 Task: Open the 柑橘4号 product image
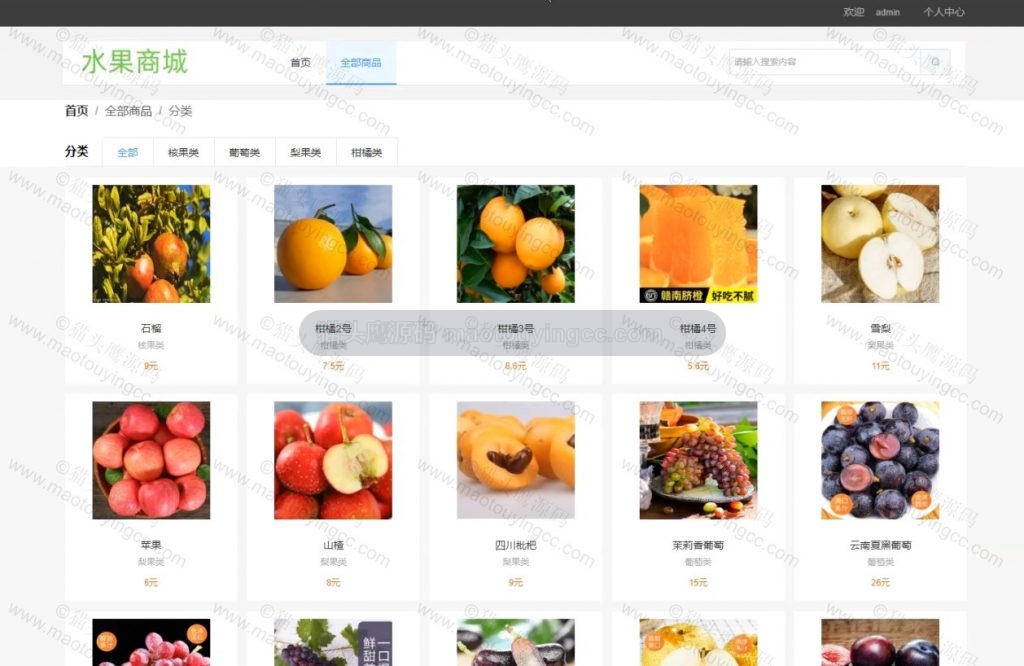pos(698,244)
